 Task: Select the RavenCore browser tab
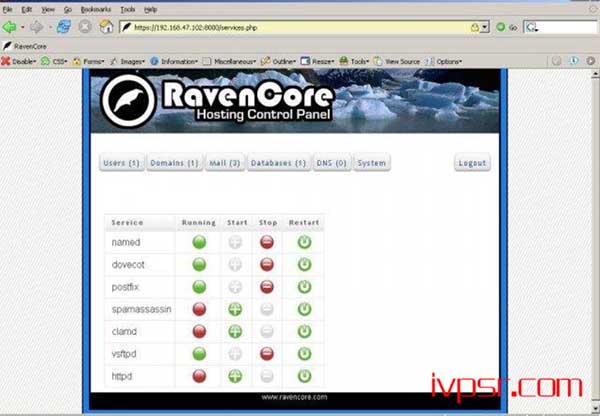(x=25, y=46)
